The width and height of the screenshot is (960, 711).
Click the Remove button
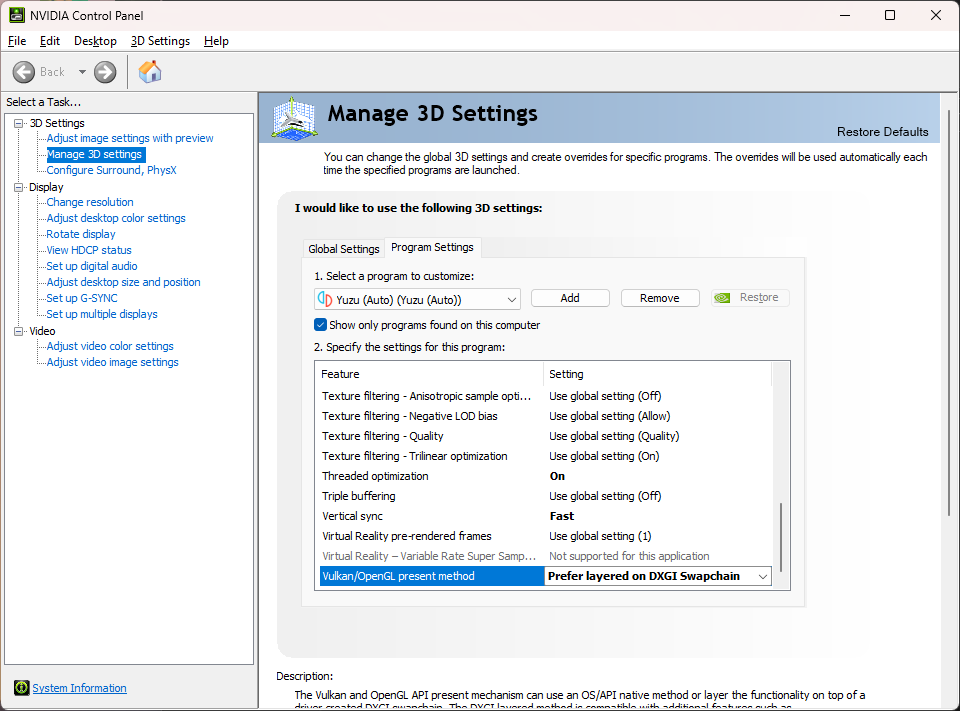coord(660,298)
